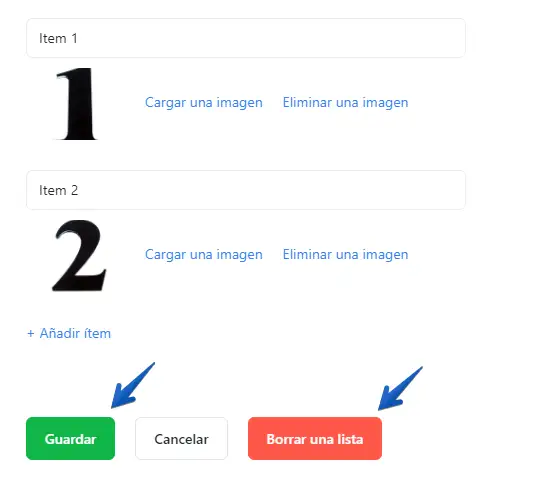The image size is (554, 488).
Task: Click the red list deletion button
Action: click(315, 439)
